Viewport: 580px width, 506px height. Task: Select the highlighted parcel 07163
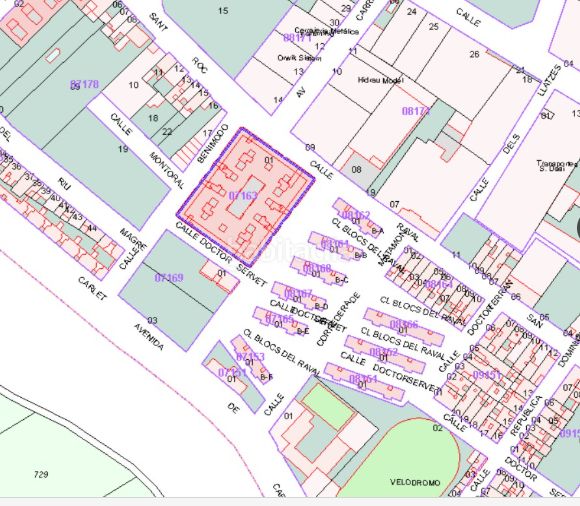(x=246, y=196)
